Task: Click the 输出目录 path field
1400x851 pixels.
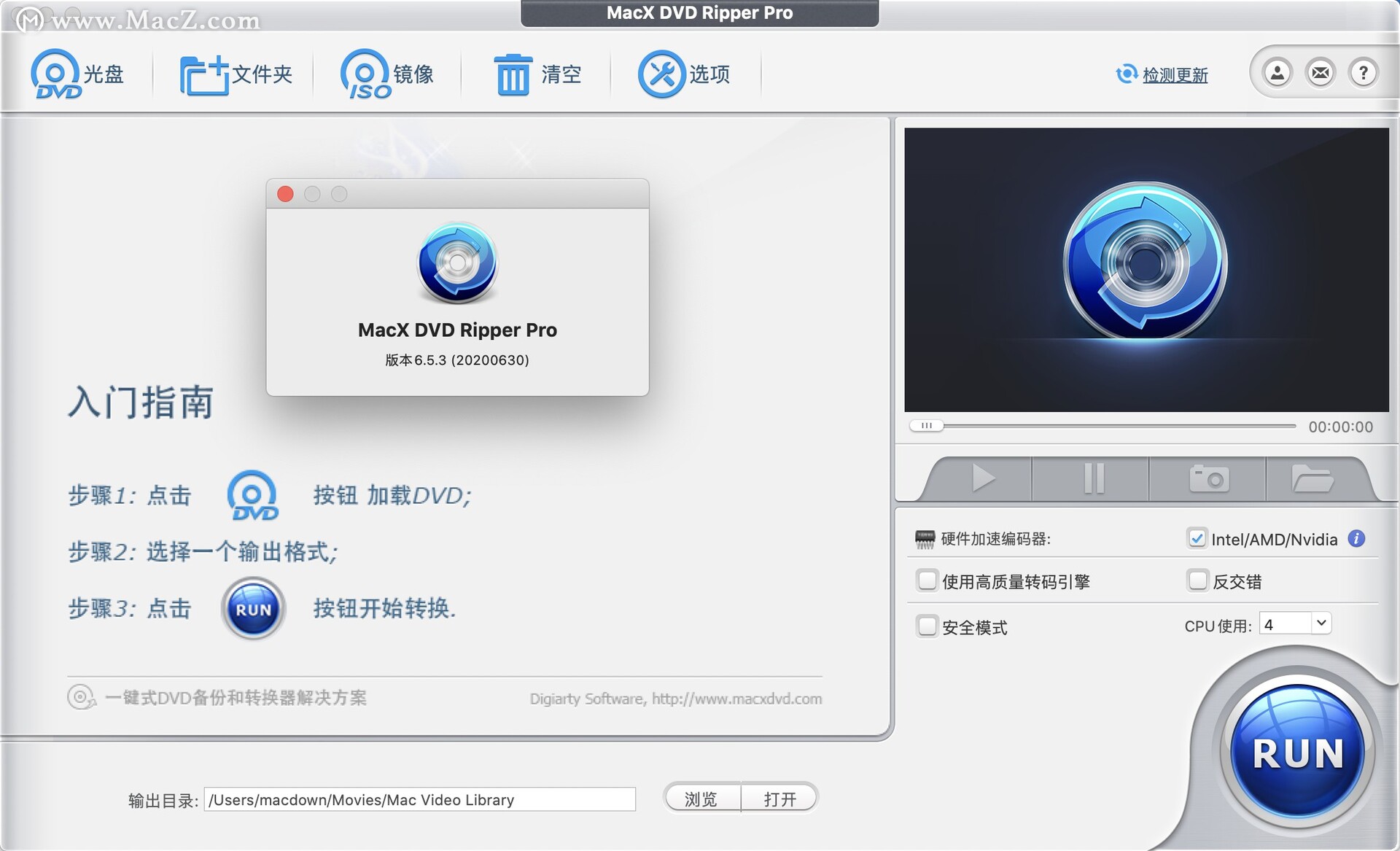Action: [x=419, y=799]
